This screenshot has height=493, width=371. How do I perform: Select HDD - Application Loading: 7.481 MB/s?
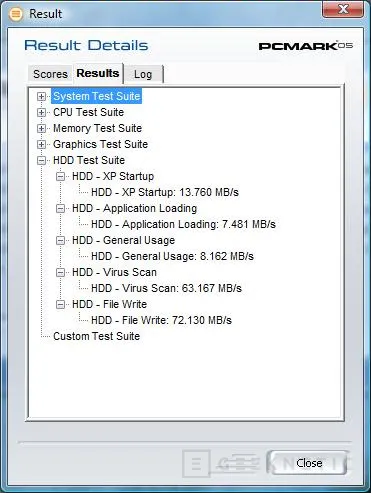pos(183,224)
